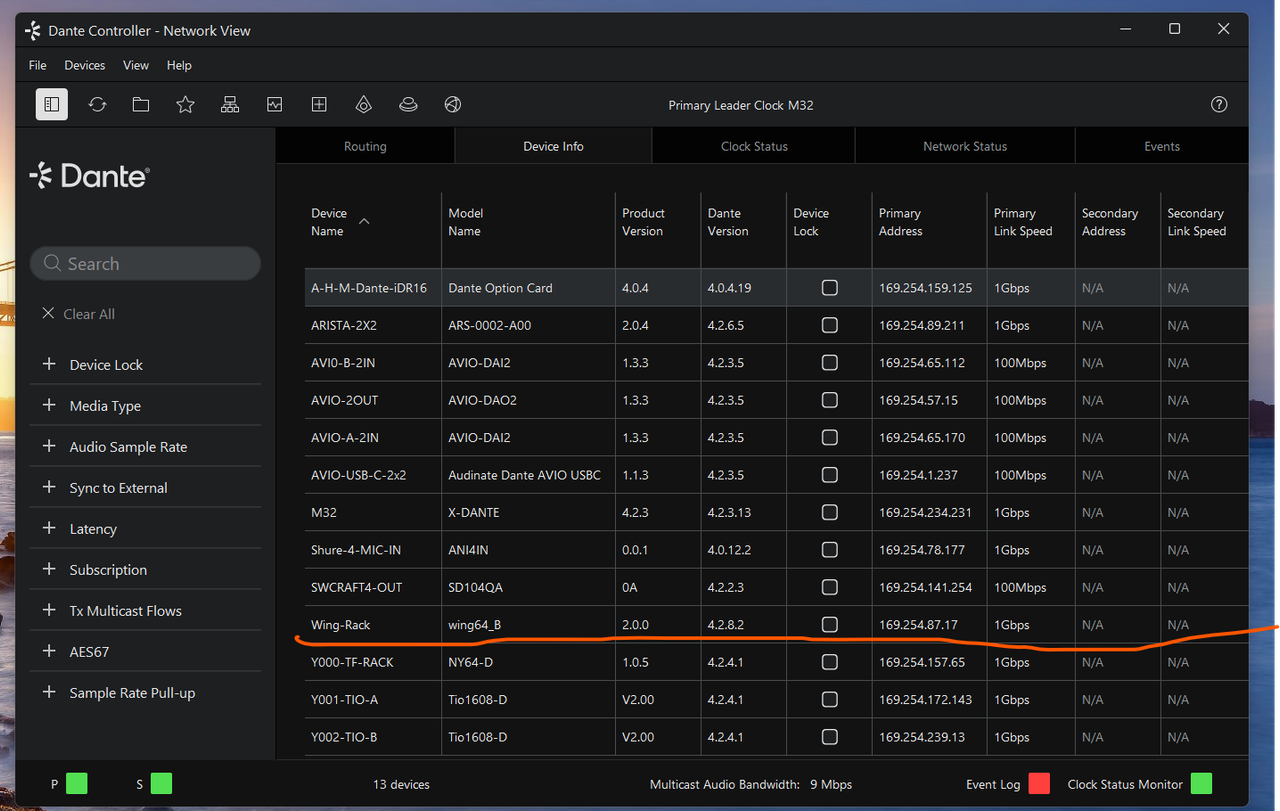Click the star icon in the toolbar
Viewport: 1280px width, 811px height.
point(185,104)
